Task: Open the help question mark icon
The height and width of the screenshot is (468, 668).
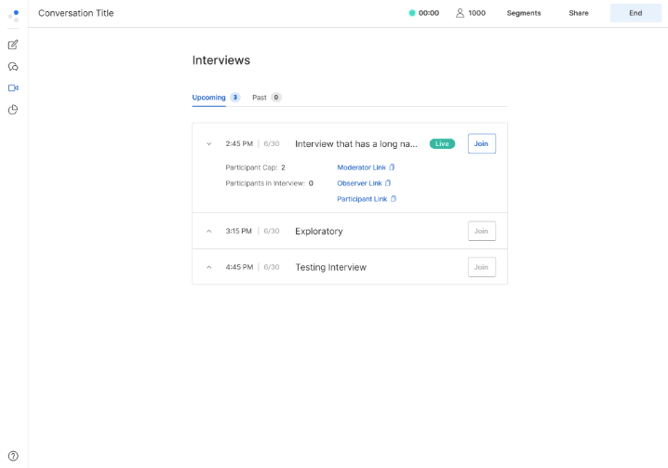Action: click(x=13, y=456)
